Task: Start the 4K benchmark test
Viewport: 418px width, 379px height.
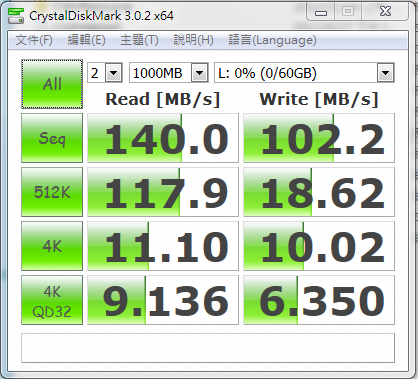Action: click(x=52, y=246)
